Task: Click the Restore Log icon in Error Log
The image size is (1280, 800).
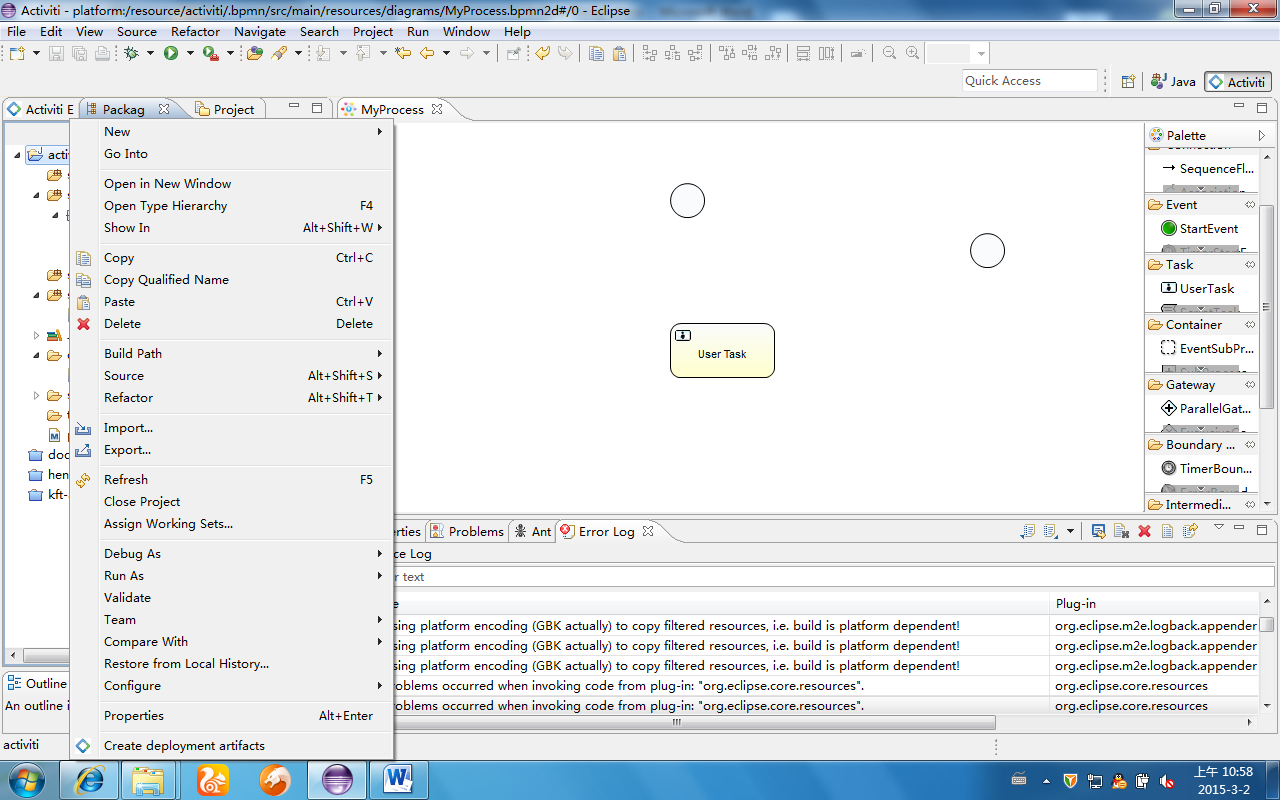Action: (x=1190, y=531)
